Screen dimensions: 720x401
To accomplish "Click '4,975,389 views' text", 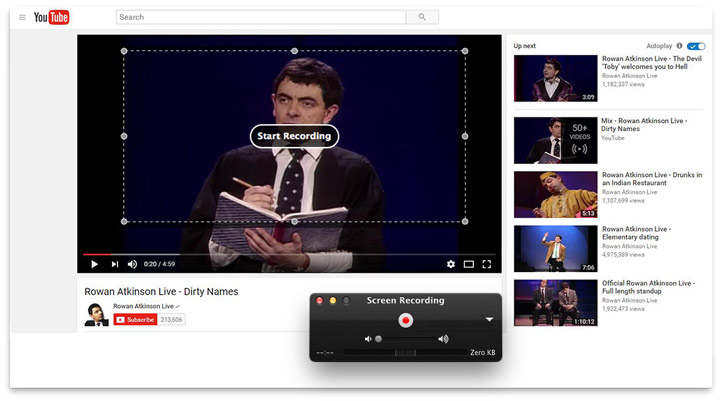I will click(623, 254).
